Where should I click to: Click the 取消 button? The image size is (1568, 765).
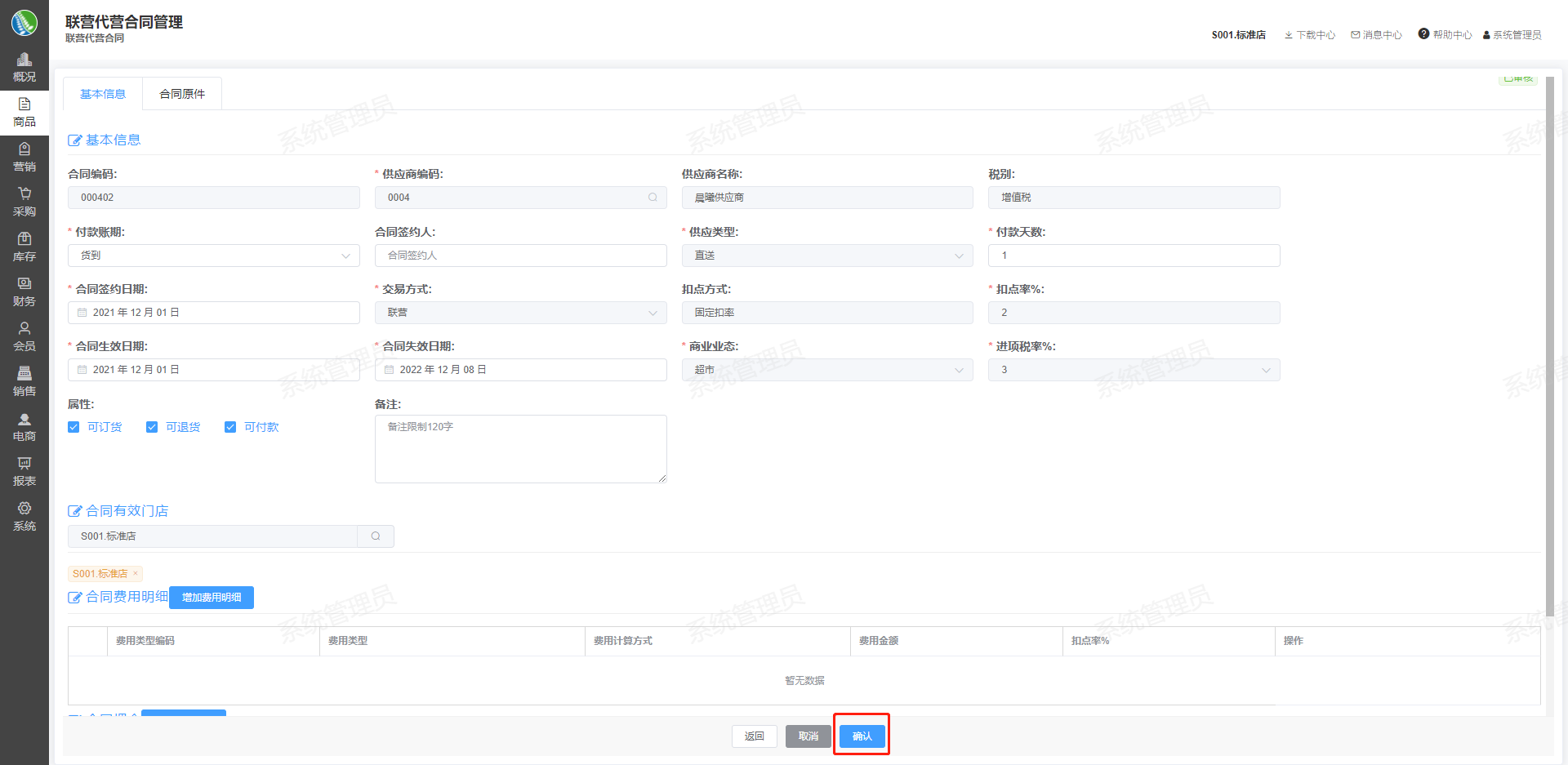pyautogui.click(x=808, y=736)
